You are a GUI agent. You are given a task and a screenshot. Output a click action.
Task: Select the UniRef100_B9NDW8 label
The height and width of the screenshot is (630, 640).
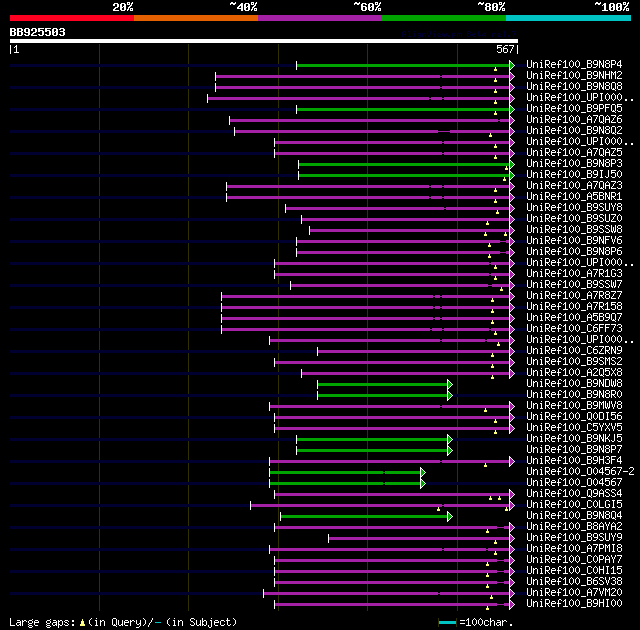click(x=574, y=384)
